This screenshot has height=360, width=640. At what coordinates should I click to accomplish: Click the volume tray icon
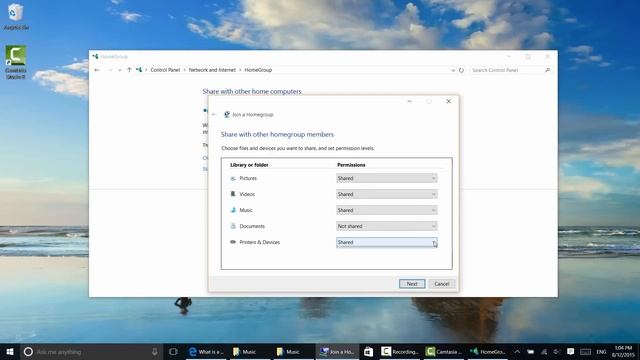pyautogui.click(x=557, y=351)
